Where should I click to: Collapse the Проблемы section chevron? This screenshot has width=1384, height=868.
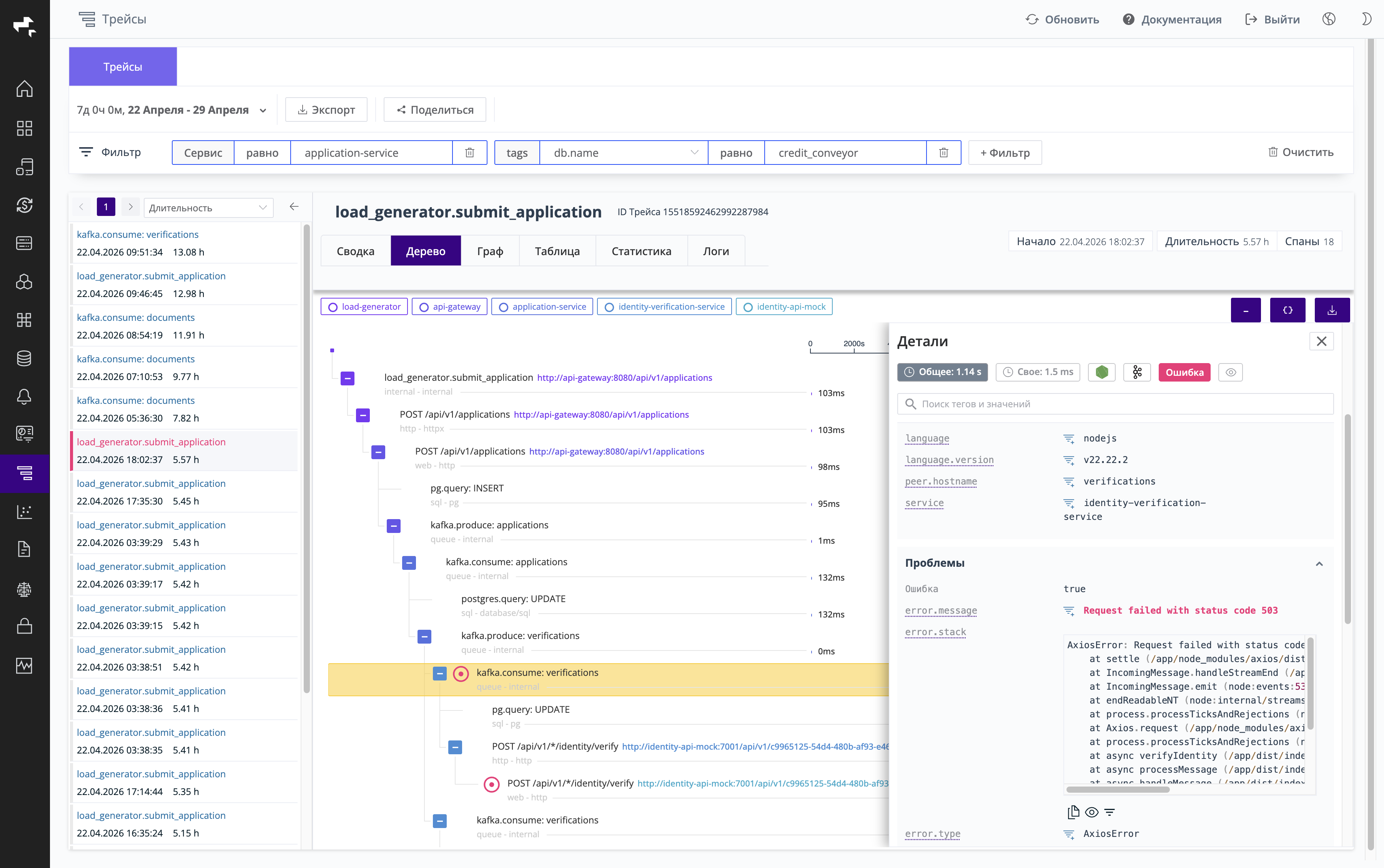pos(1319,563)
